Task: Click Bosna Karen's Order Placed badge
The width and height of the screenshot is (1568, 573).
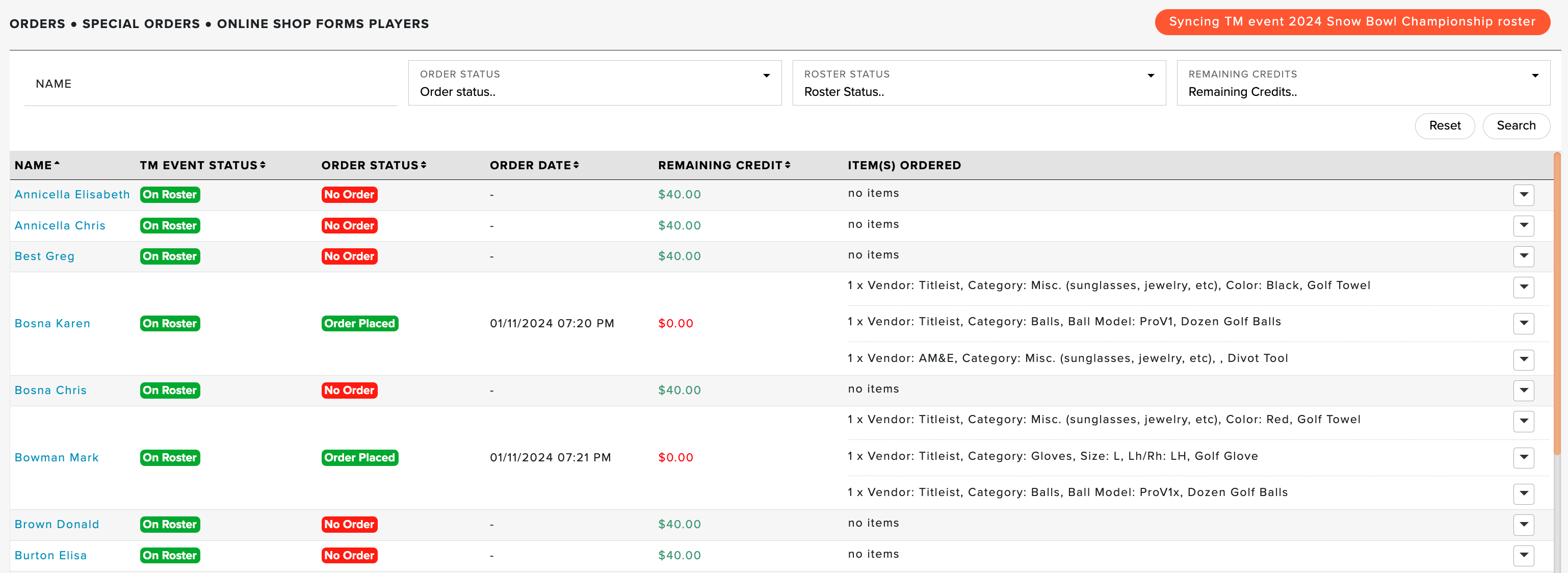Action: 360,323
